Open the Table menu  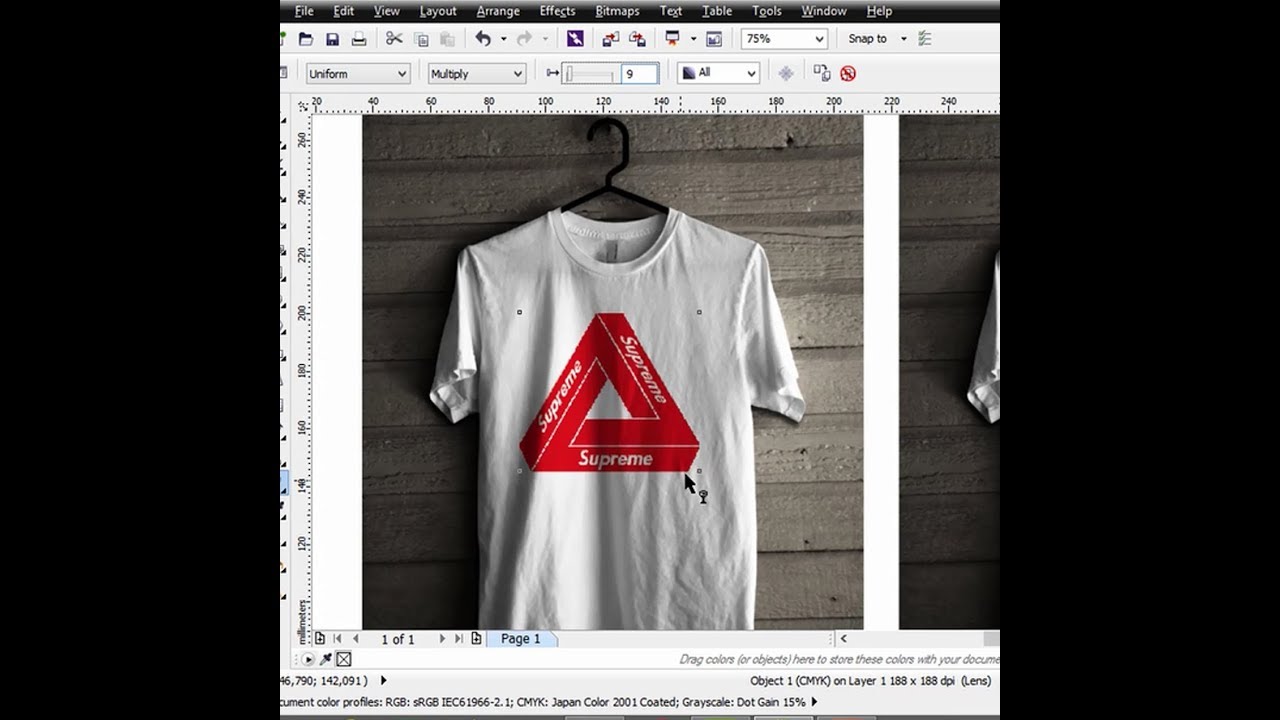716,11
